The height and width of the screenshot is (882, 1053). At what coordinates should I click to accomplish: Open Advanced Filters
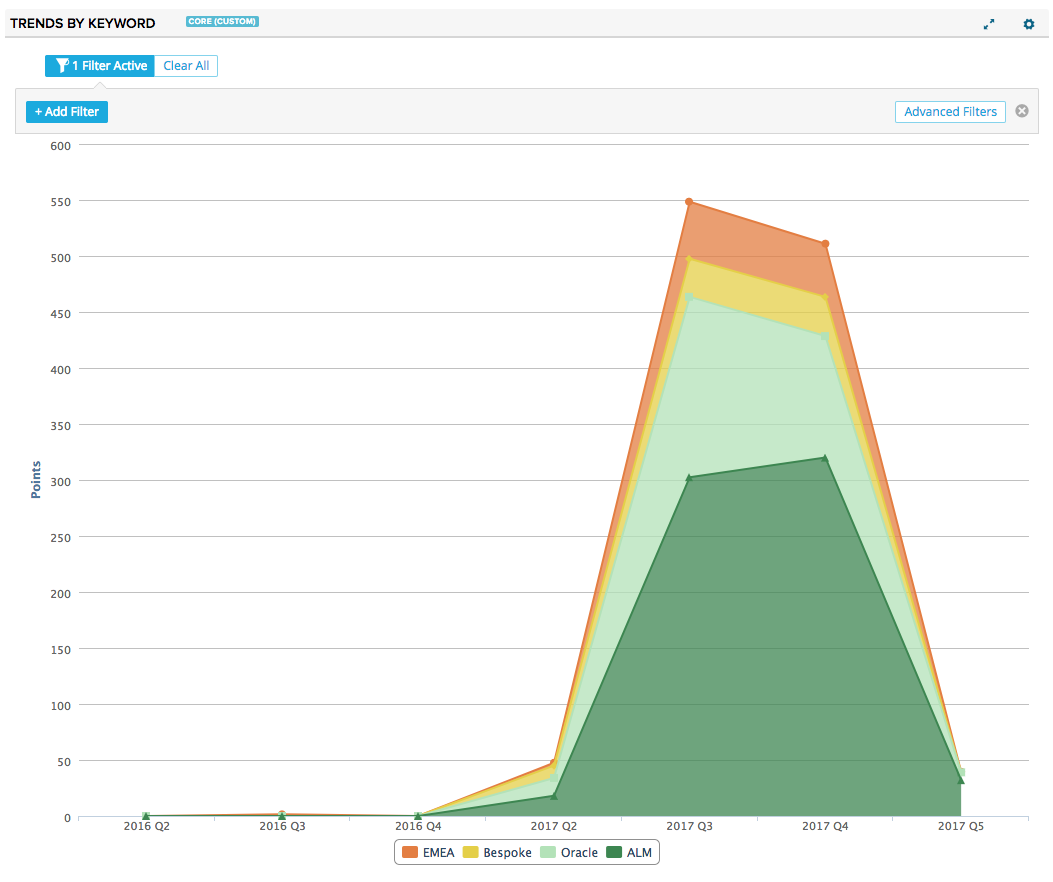click(950, 112)
